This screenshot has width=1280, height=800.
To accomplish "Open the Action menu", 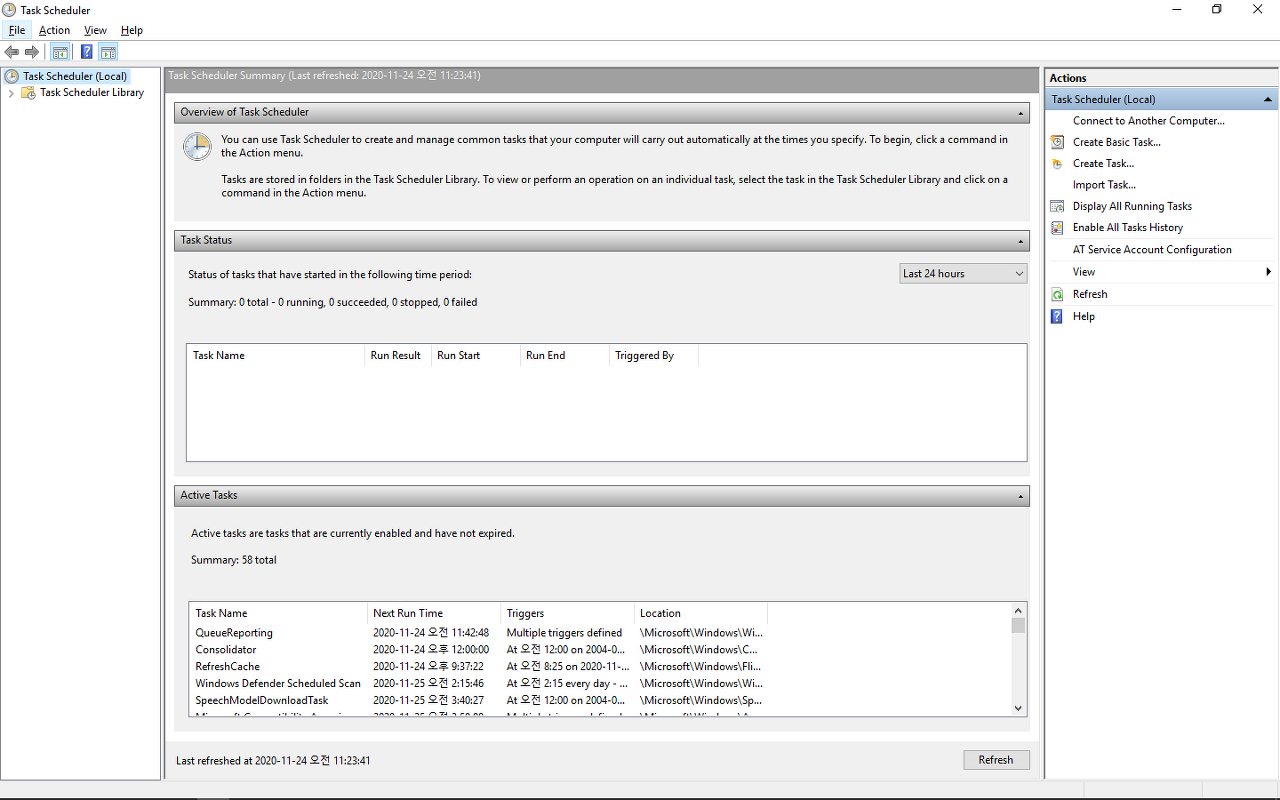I will [x=55, y=30].
